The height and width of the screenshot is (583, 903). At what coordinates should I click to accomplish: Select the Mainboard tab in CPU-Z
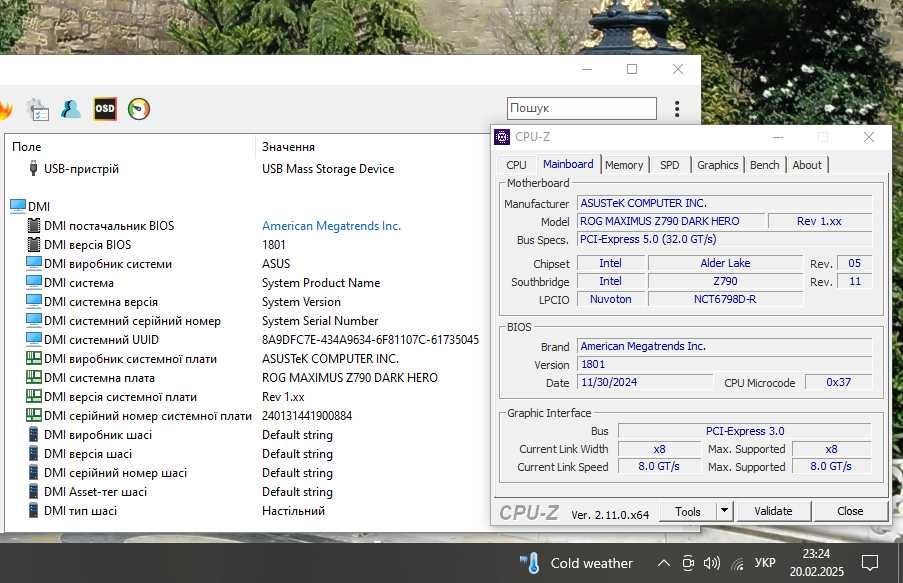pos(568,164)
